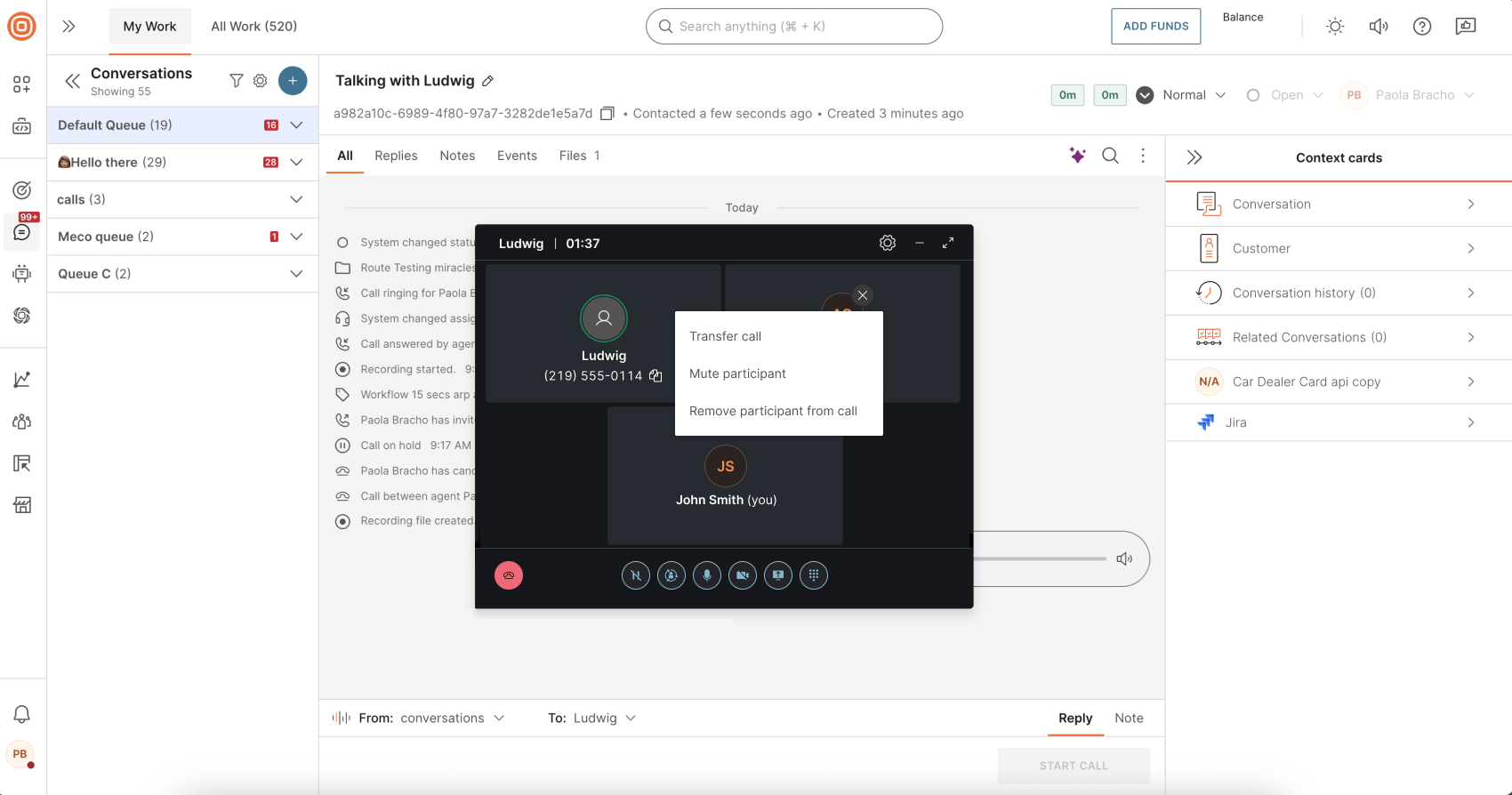Open analytics chart icon in sidebar

(22, 380)
